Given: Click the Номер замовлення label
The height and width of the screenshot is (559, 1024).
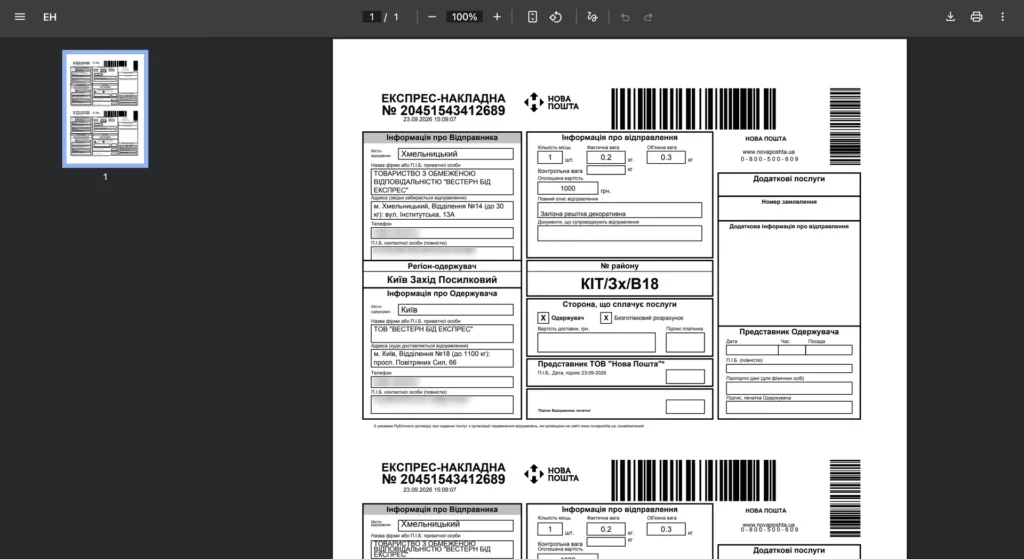Looking at the screenshot, I should (x=789, y=202).
